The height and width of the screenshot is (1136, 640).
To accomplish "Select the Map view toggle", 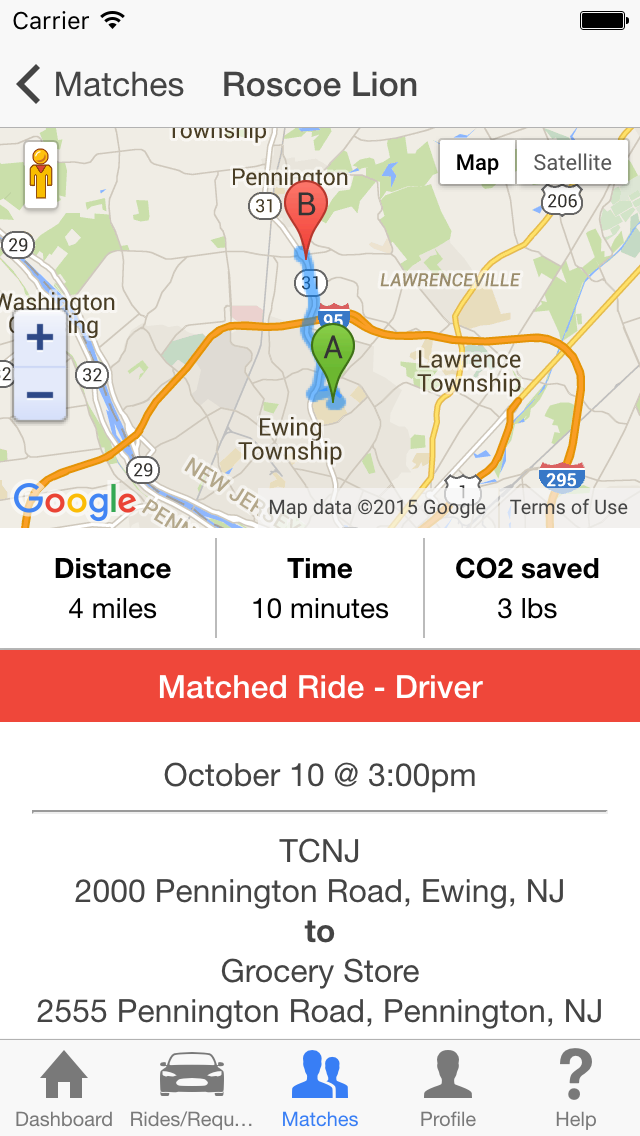I will point(477,163).
